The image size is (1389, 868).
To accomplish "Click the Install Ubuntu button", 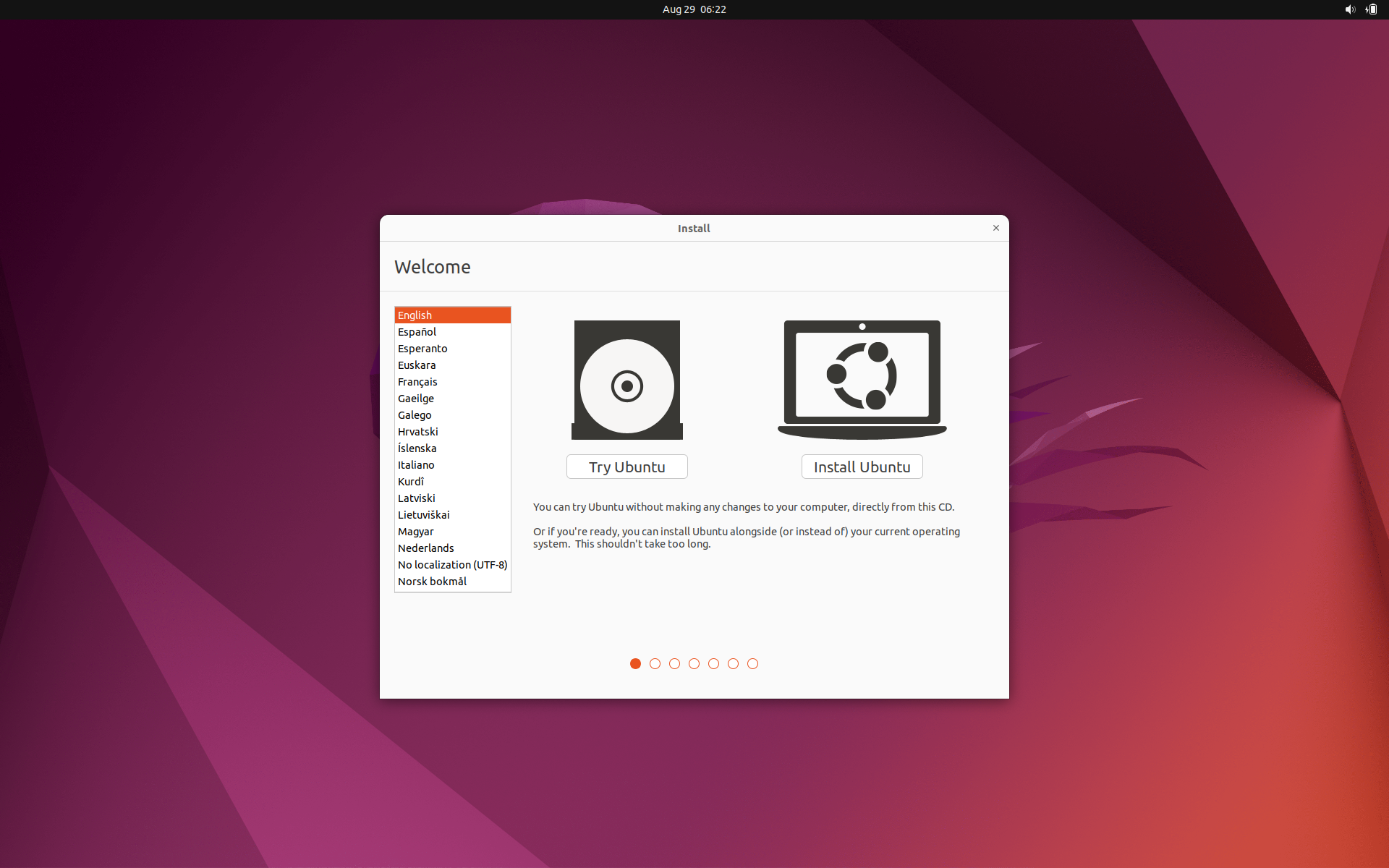I will tap(862, 467).
